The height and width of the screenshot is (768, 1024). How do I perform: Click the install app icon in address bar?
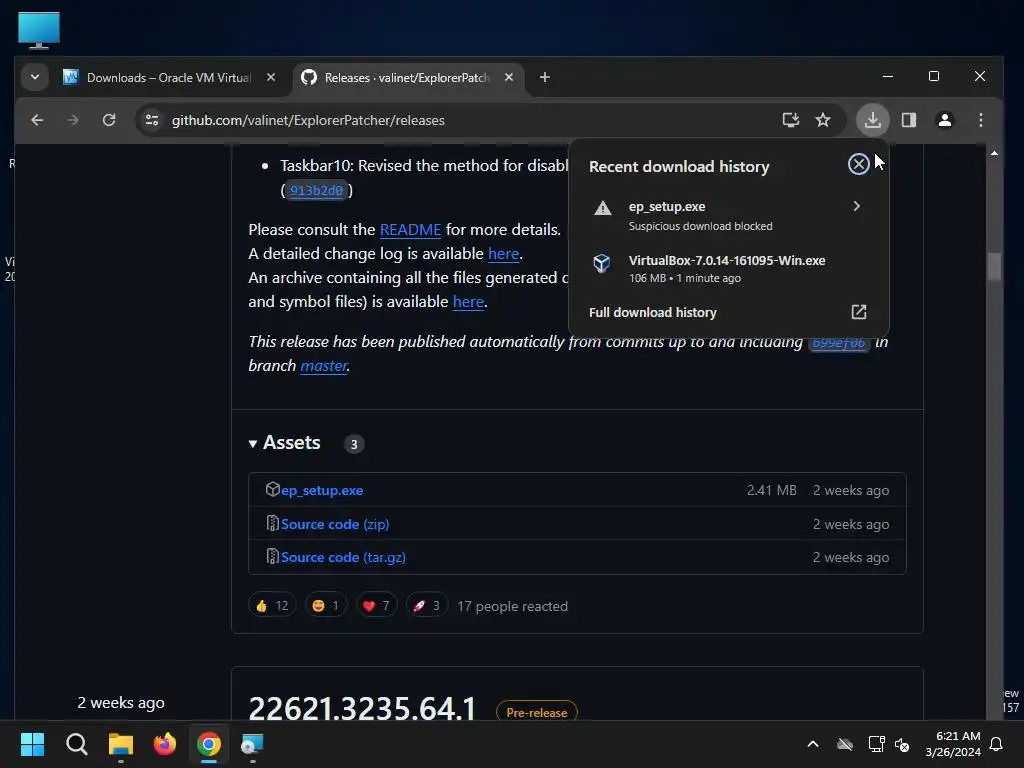790,120
